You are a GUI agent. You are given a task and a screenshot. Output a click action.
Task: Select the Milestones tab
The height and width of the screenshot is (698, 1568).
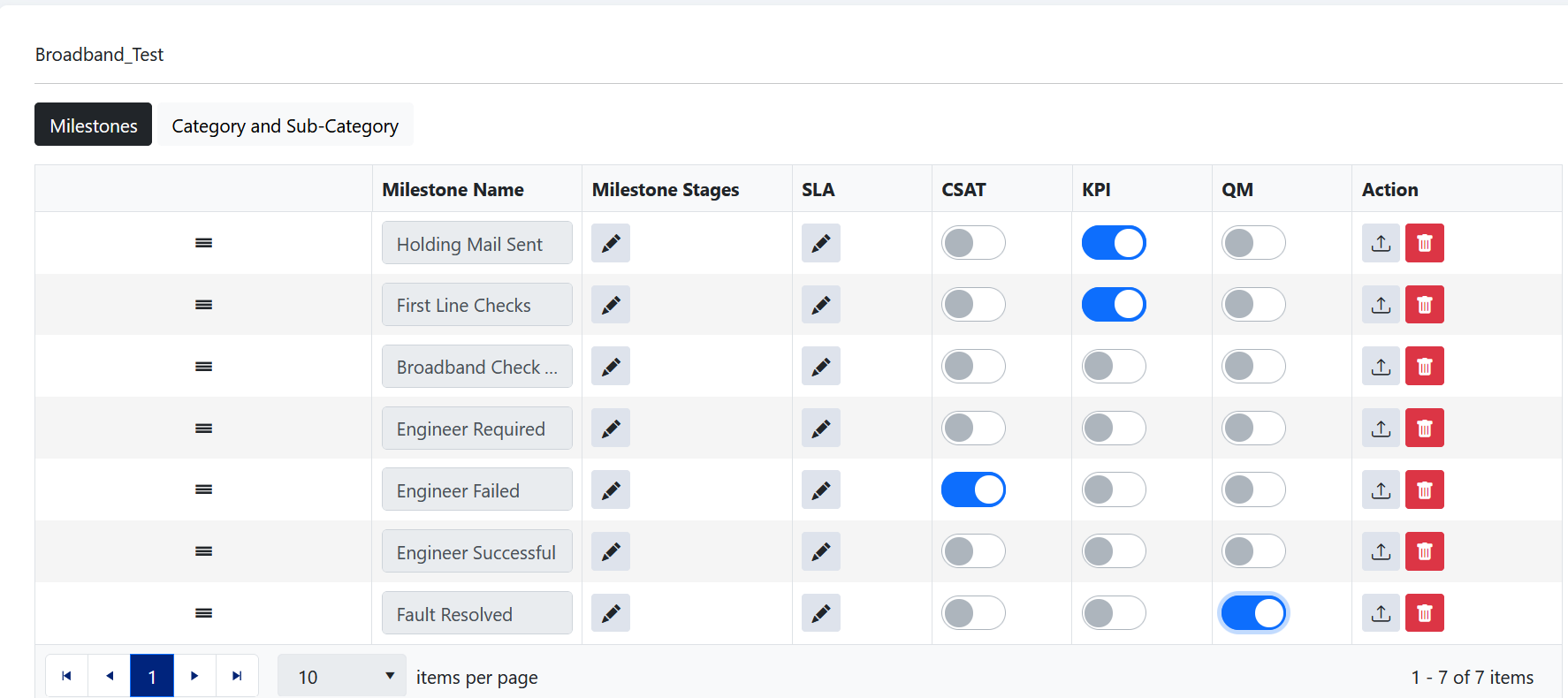94,125
